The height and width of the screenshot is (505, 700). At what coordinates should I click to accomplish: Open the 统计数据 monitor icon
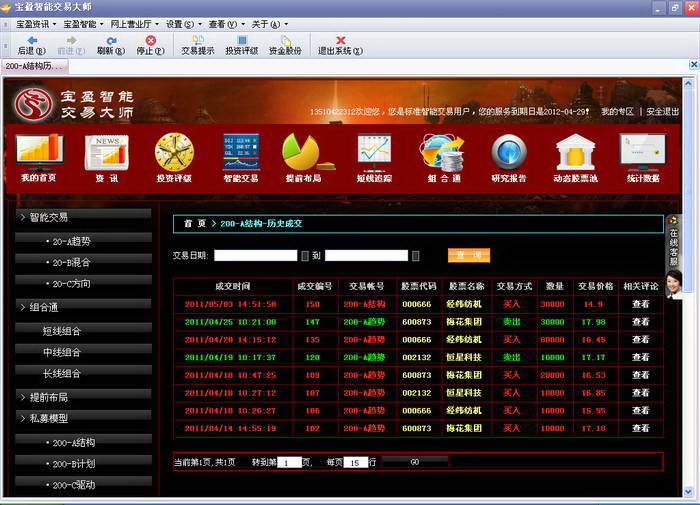(x=643, y=158)
